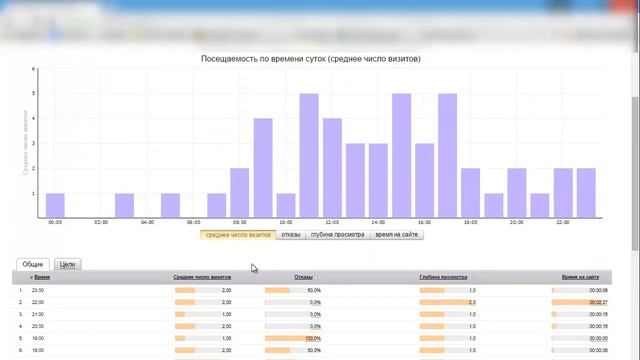Click the chart bar for 07:00

pyautogui.click(x=217, y=205)
